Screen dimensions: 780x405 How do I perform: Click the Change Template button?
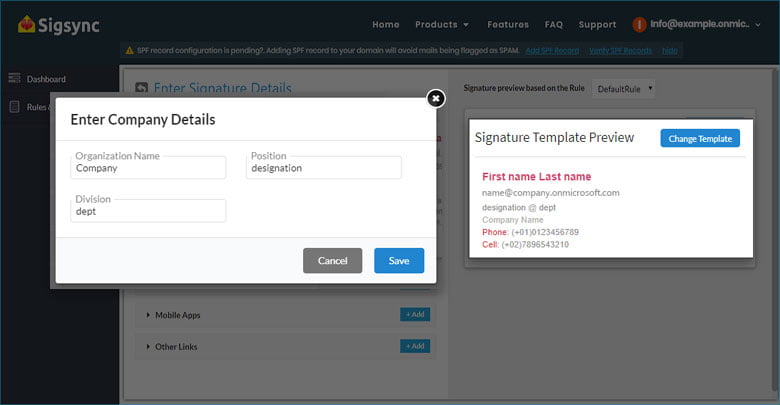699,138
